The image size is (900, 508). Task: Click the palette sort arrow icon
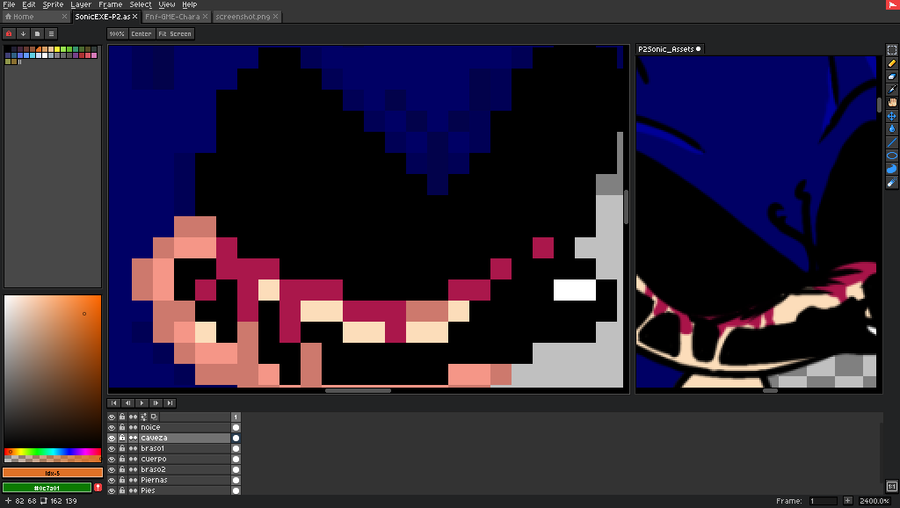23,34
